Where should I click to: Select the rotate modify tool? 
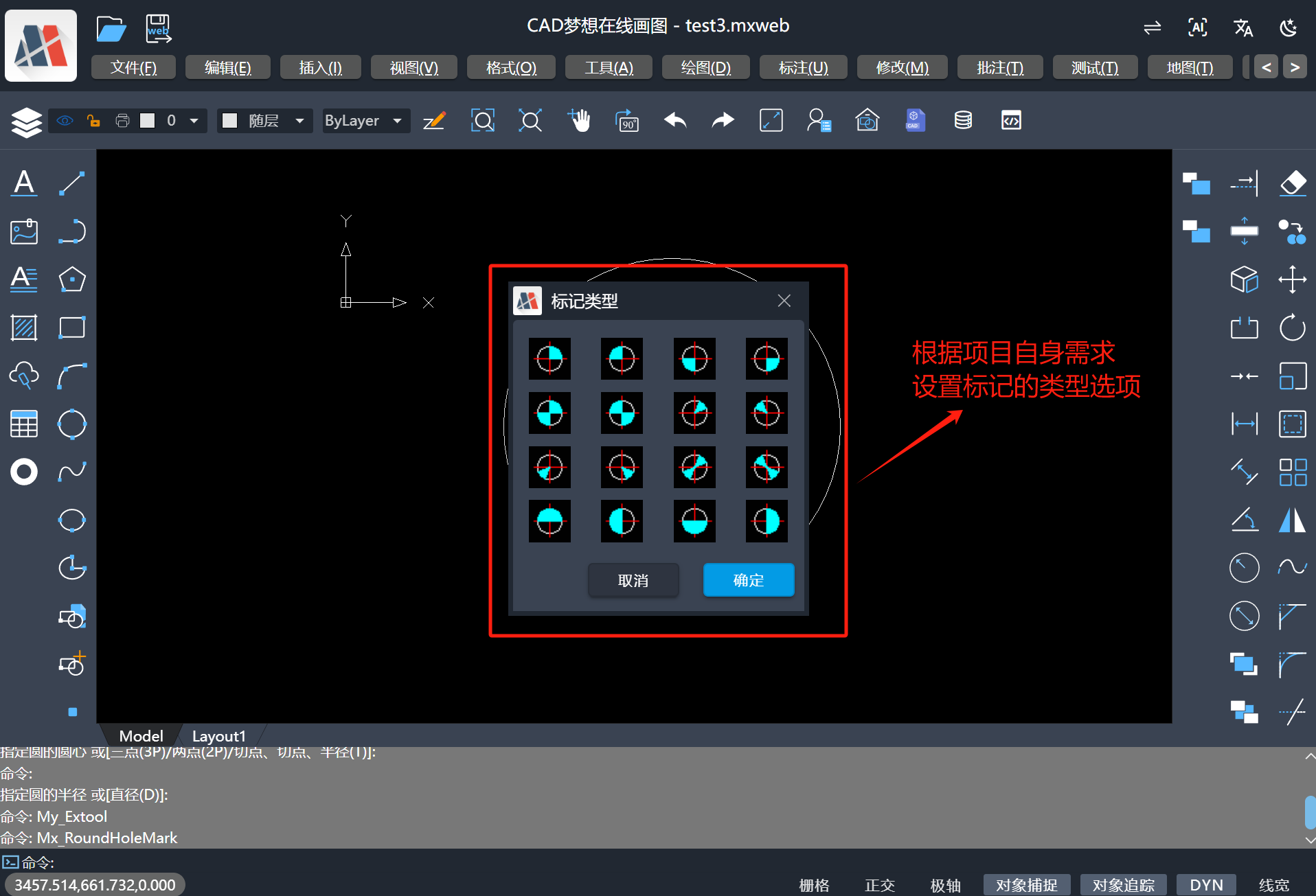[x=1292, y=328]
